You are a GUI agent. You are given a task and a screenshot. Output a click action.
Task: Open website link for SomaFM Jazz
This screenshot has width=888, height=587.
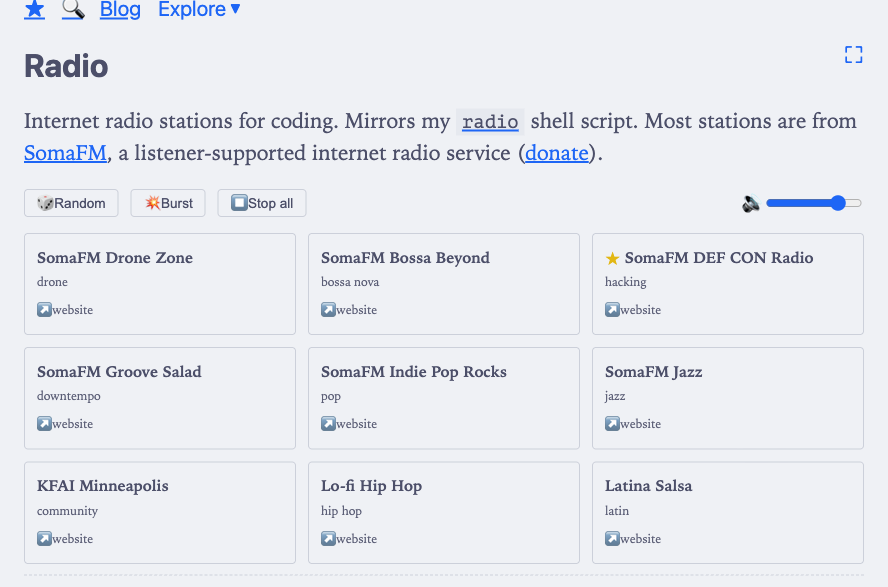click(x=633, y=423)
